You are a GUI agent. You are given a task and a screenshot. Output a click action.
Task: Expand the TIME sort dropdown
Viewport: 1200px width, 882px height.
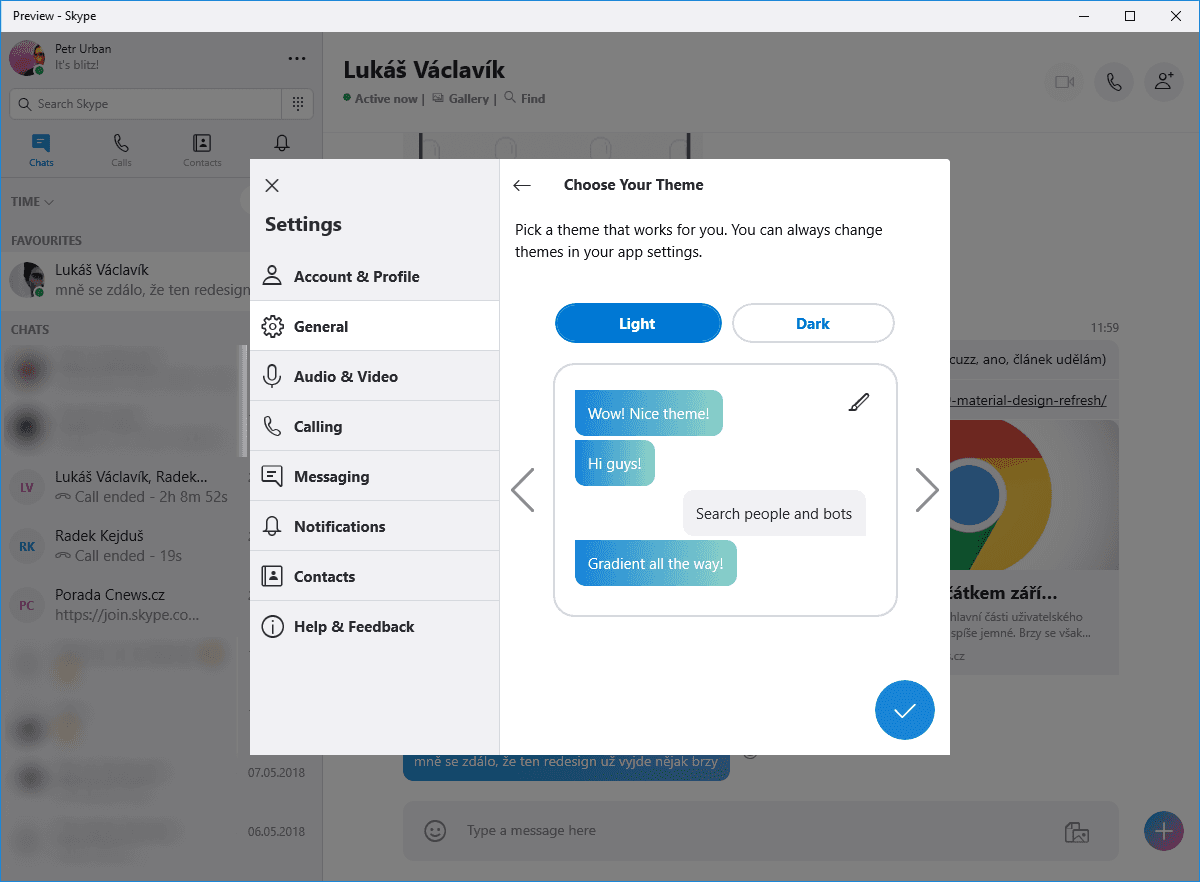(x=32, y=201)
